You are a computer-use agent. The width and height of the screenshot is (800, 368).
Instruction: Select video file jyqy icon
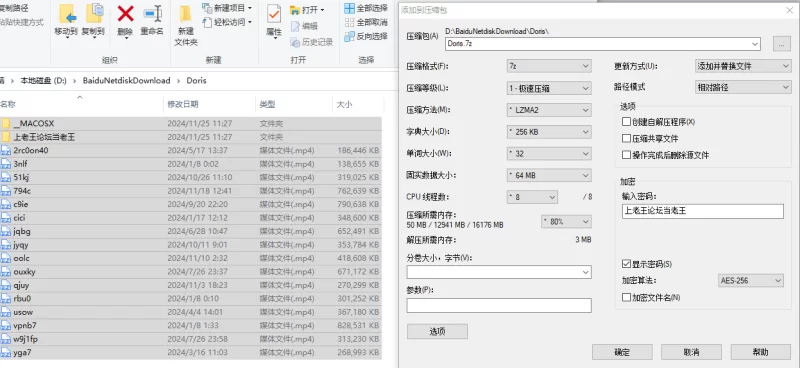[x=6, y=244]
